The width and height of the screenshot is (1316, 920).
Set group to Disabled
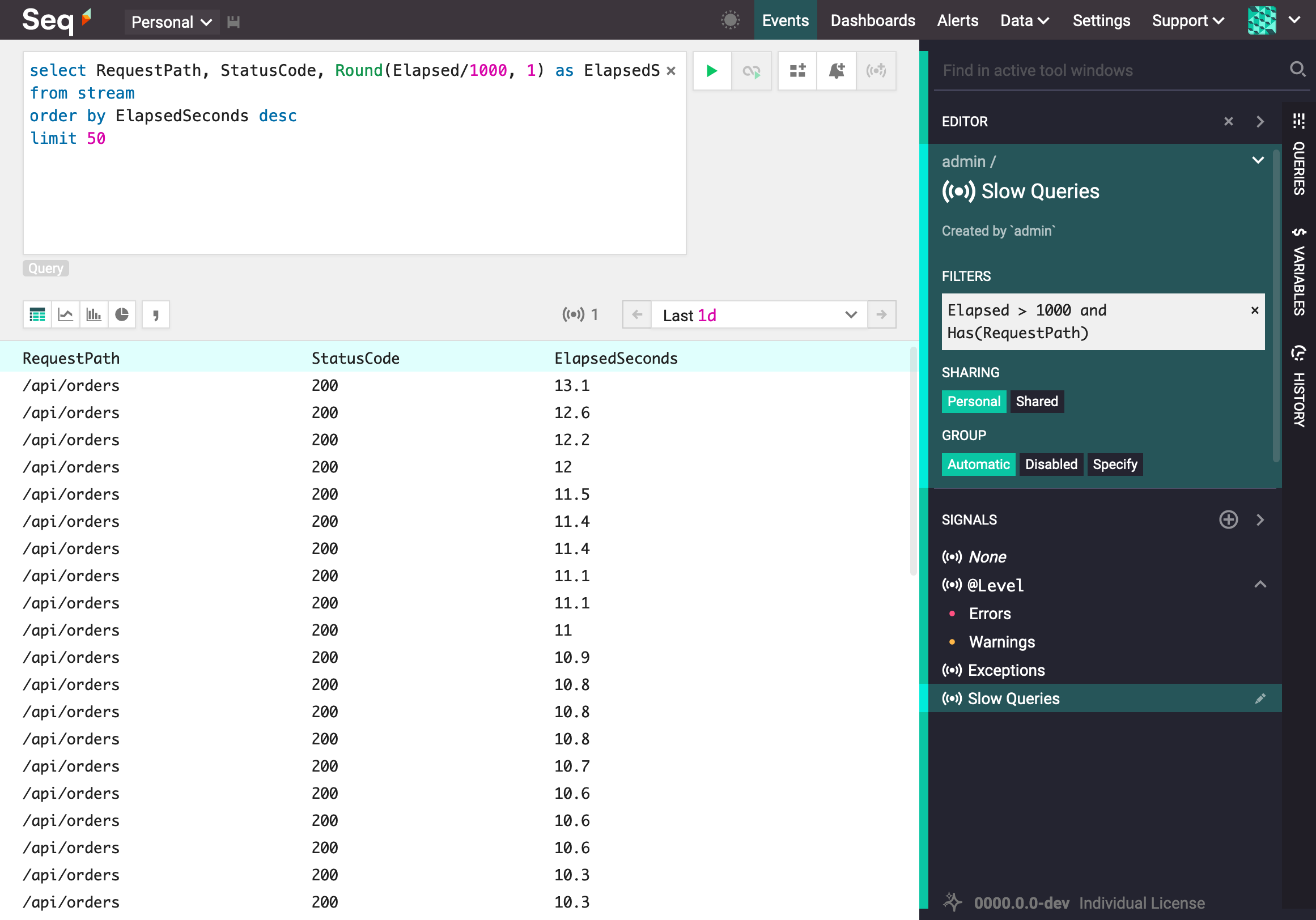1051,465
